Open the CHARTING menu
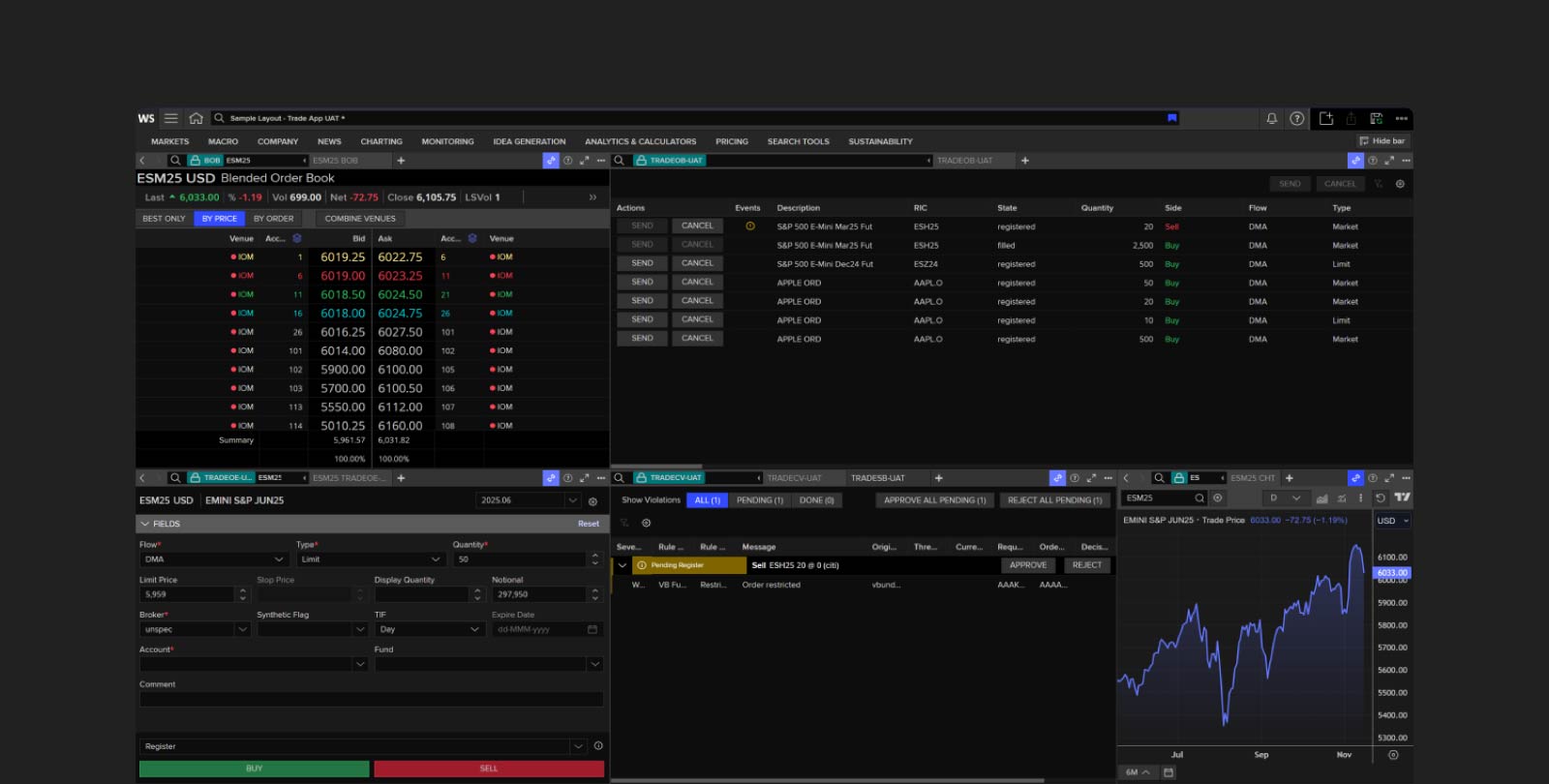 (381, 141)
